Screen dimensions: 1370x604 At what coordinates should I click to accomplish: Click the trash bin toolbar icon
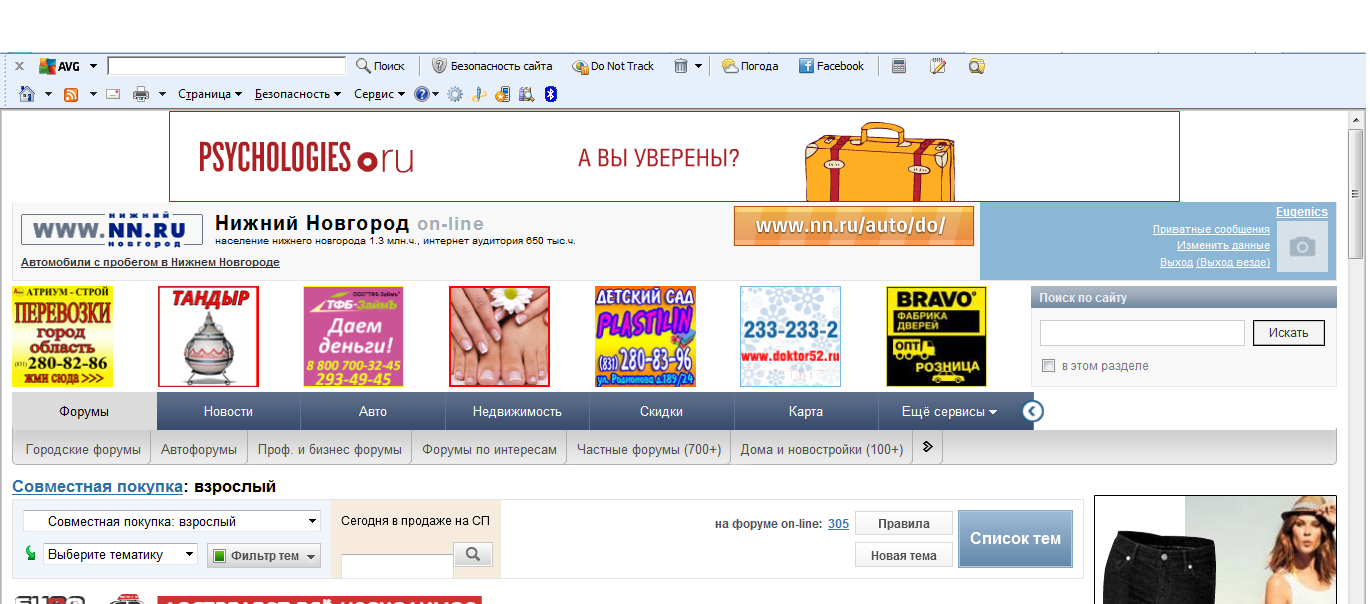click(x=680, y=66)
